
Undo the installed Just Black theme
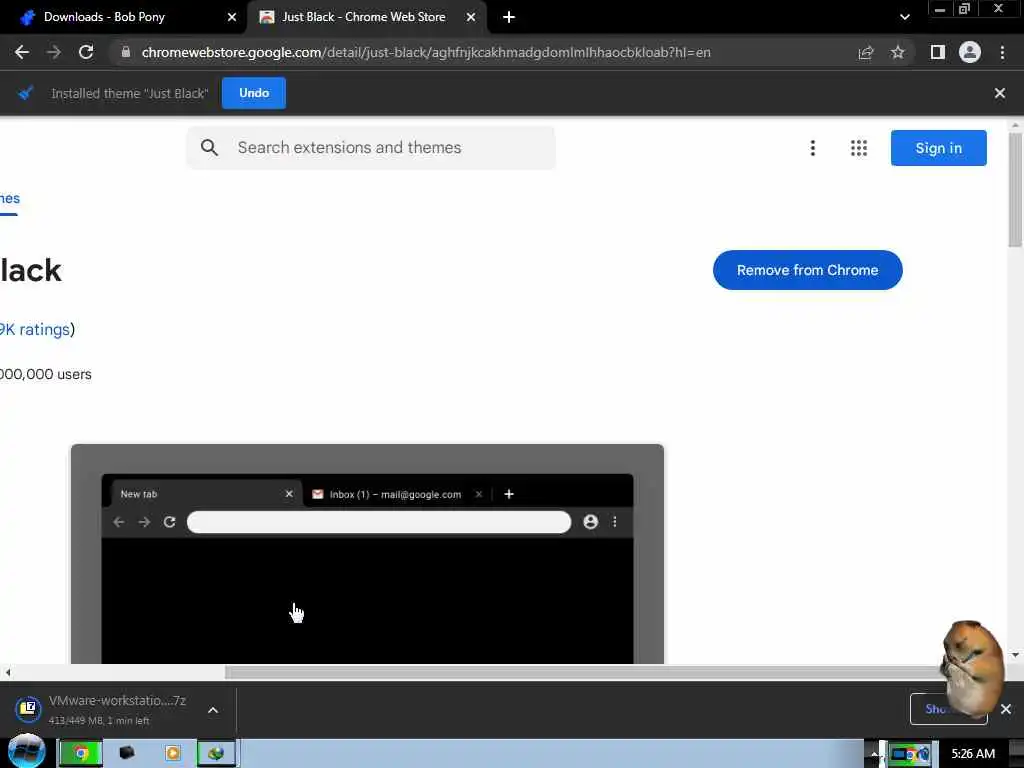pos(254,93)
